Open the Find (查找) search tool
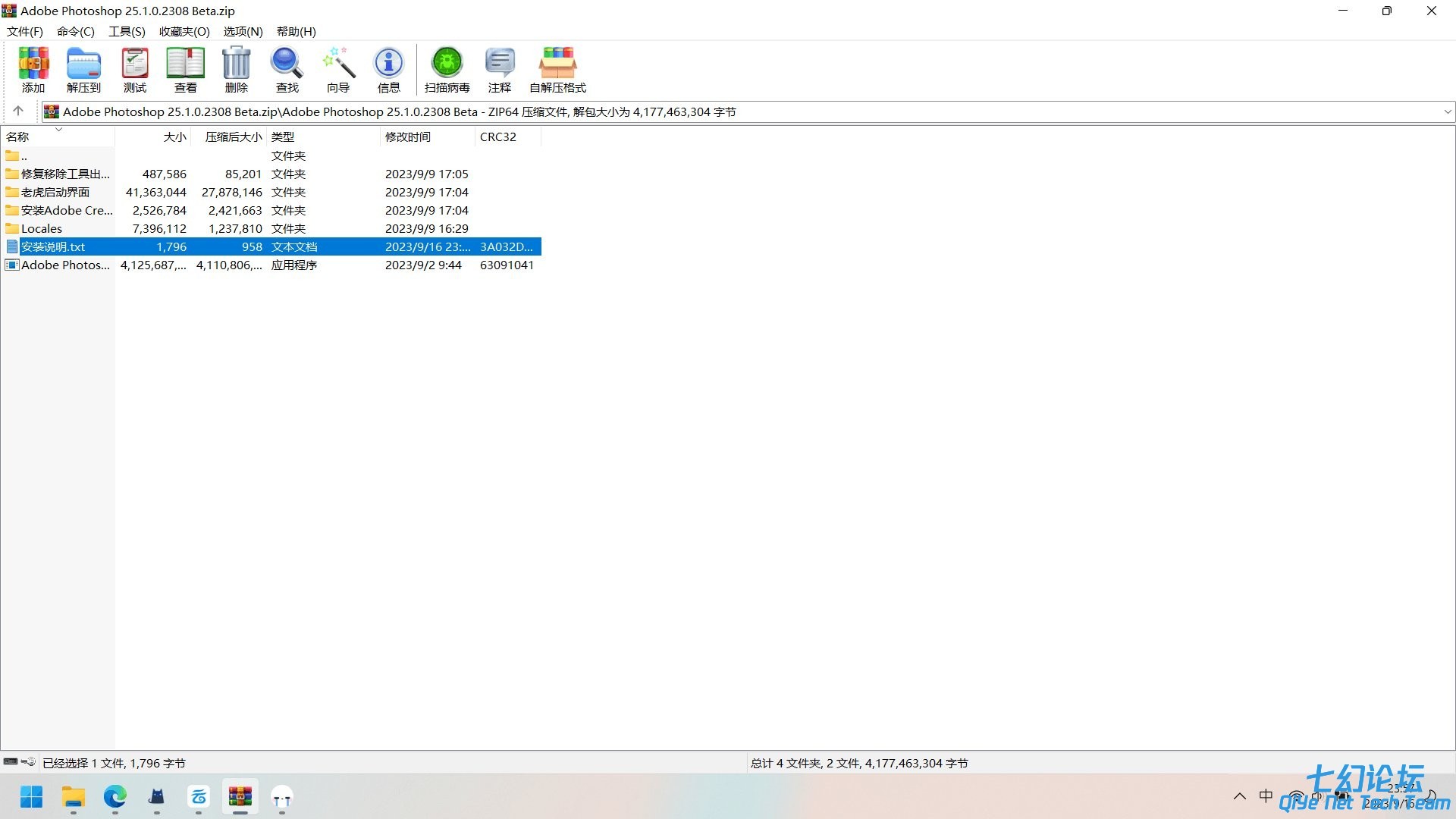This screenshot has height=819, width=1456. point(287,70)
